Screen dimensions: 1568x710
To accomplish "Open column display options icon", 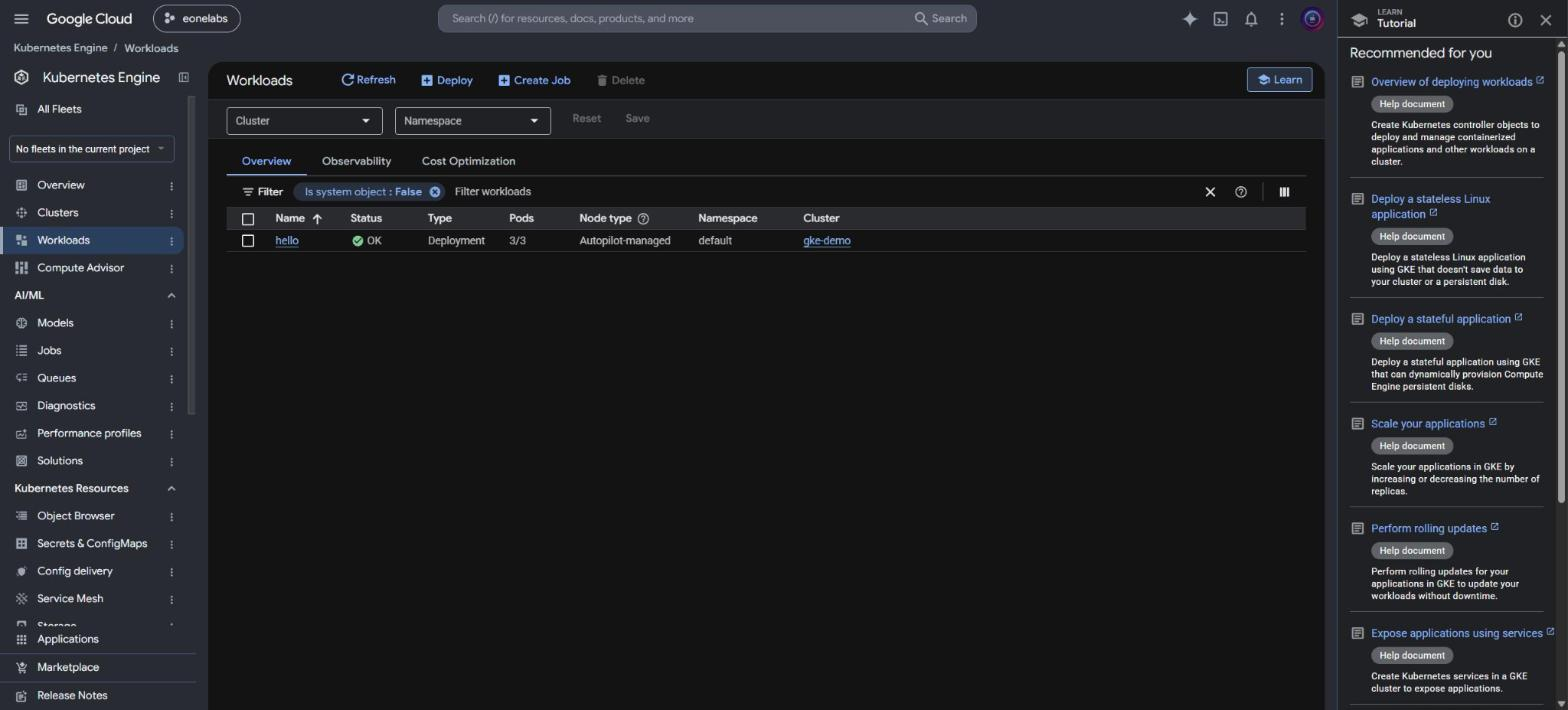I will pyautogui.click(x=1284, y=192).
